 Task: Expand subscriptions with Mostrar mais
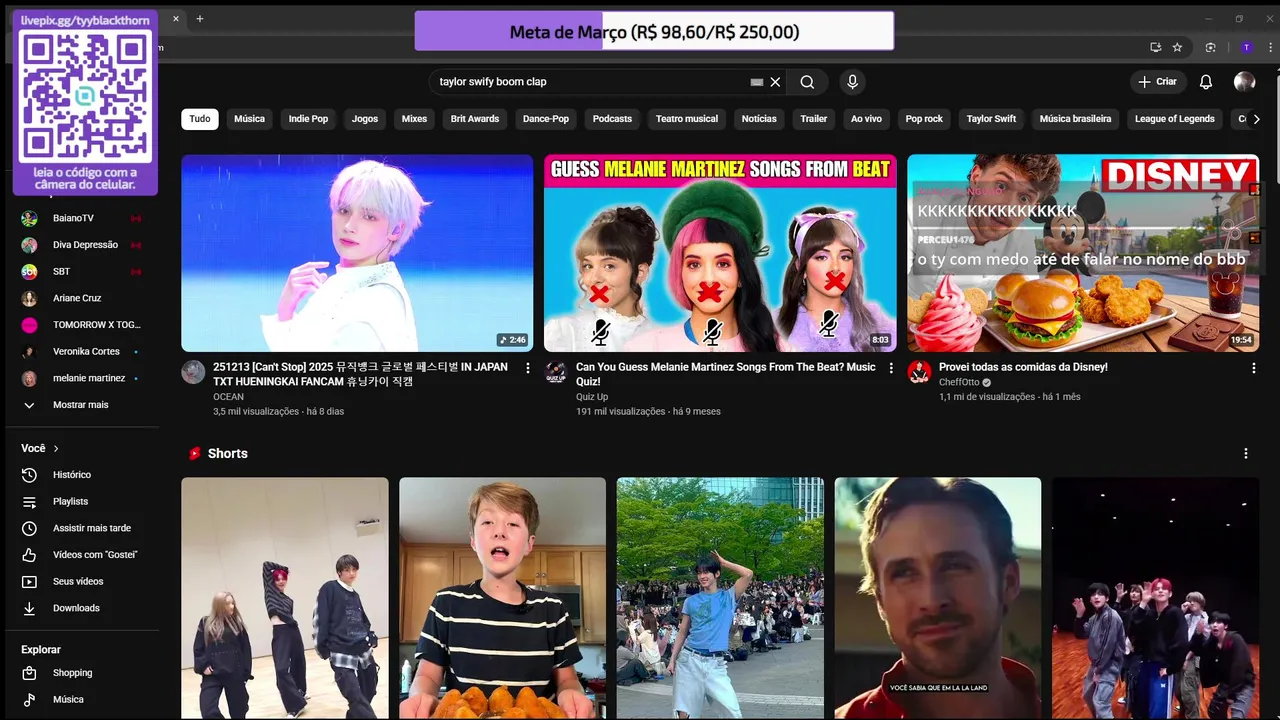click(x=80, y=405)
